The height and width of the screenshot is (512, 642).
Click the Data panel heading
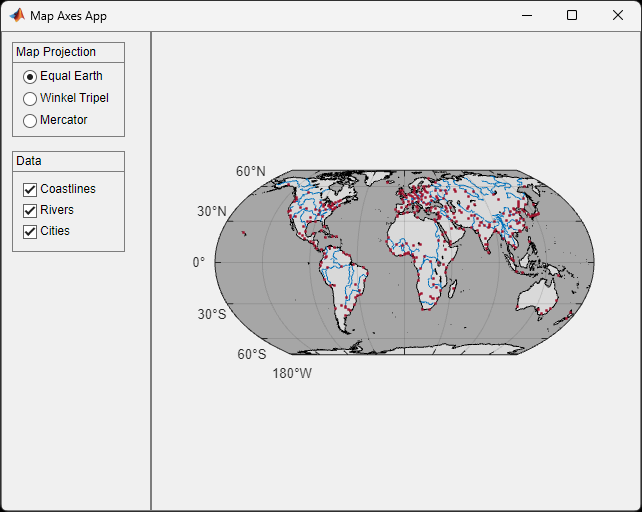[x=29, y=161]
